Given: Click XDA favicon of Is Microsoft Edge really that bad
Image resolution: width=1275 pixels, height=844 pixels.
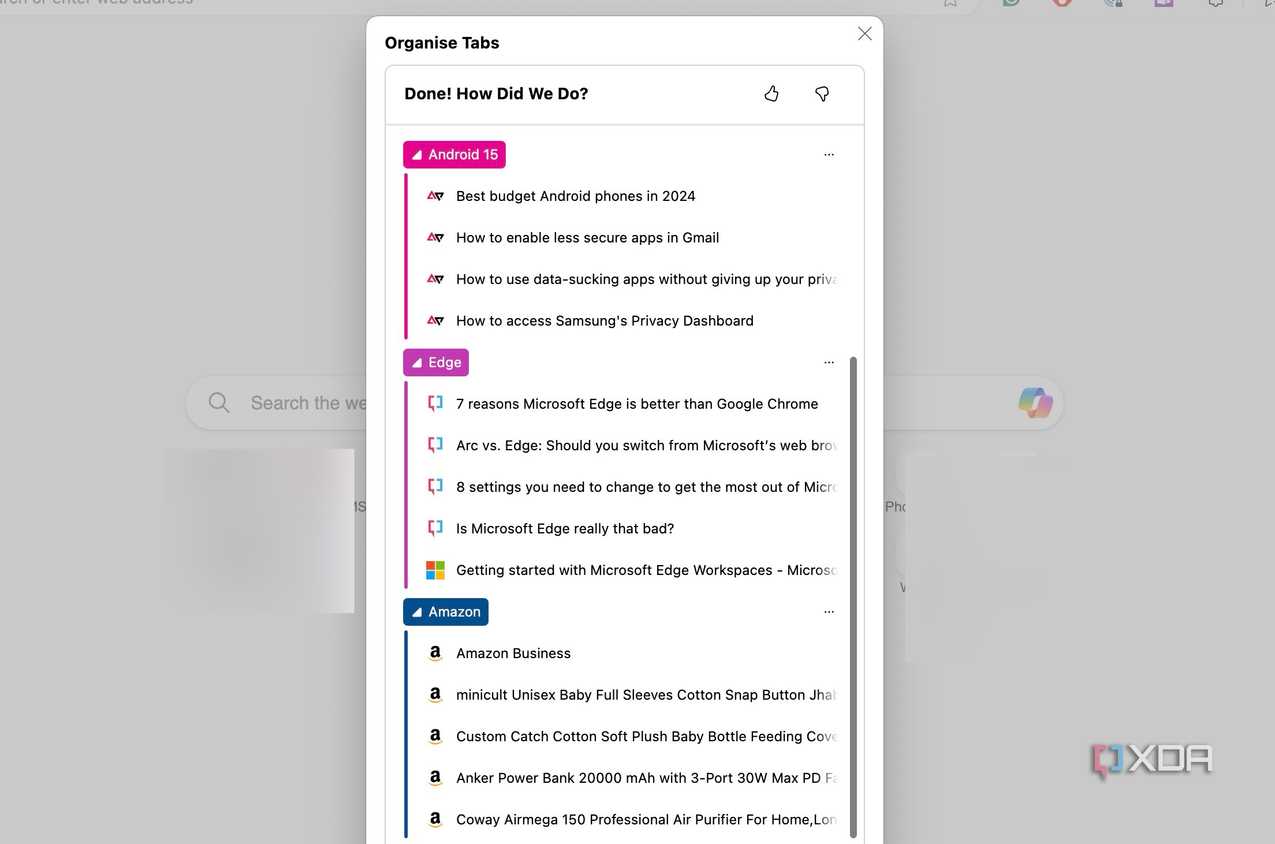Looking at the screenshot, I should click(x=435, y=529).
